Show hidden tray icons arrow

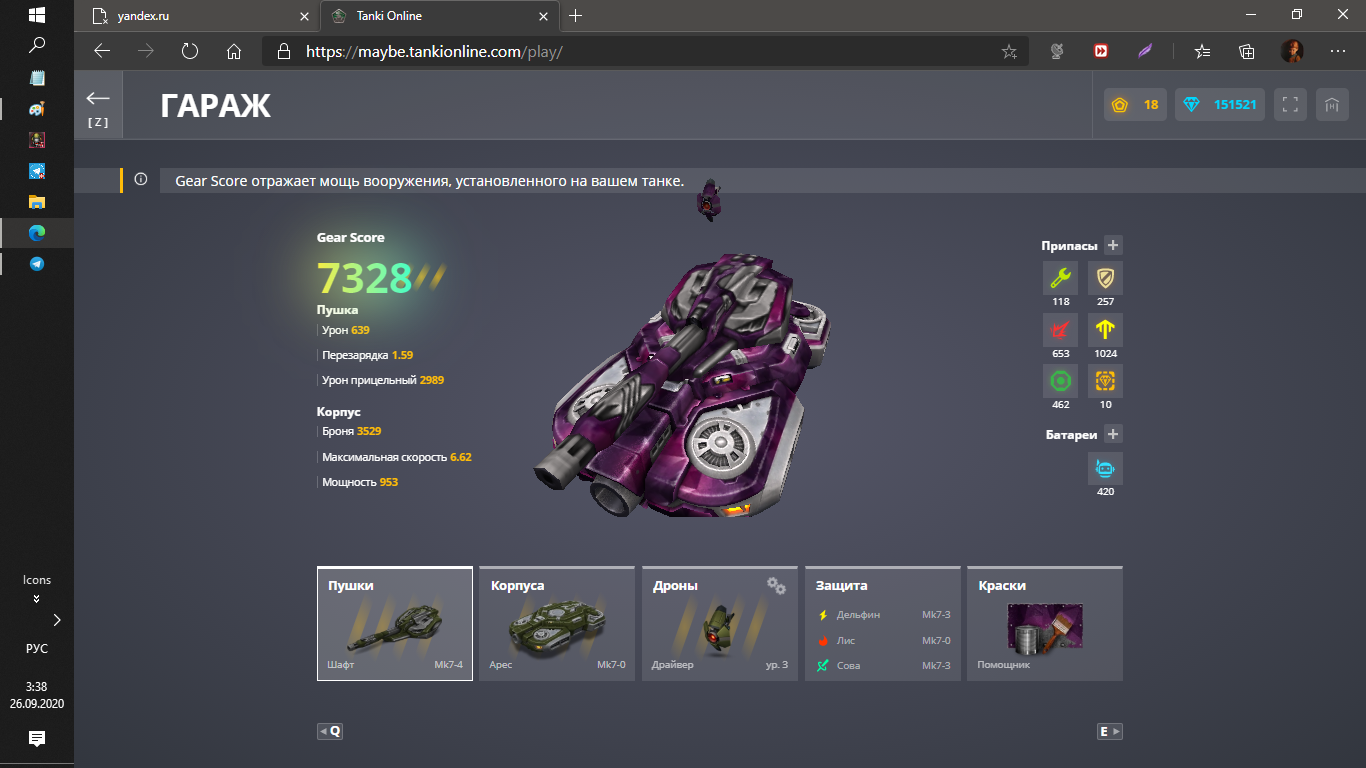coord(57,620)
